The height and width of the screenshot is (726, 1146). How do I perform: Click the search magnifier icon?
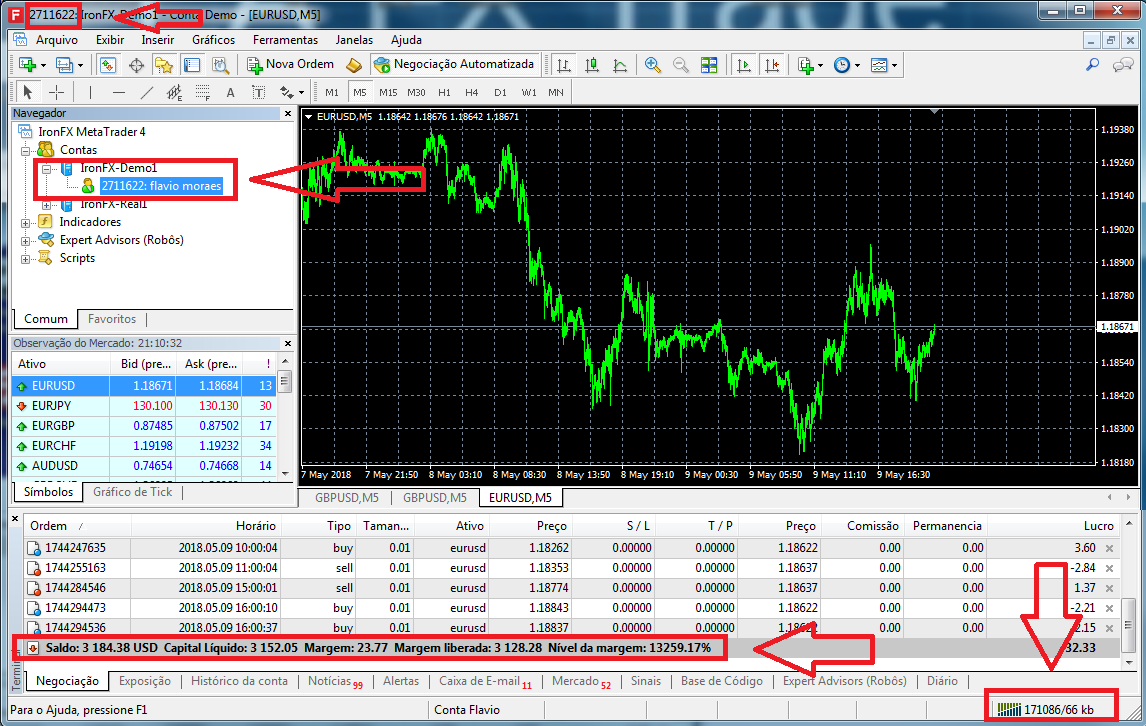point(1093,65)
